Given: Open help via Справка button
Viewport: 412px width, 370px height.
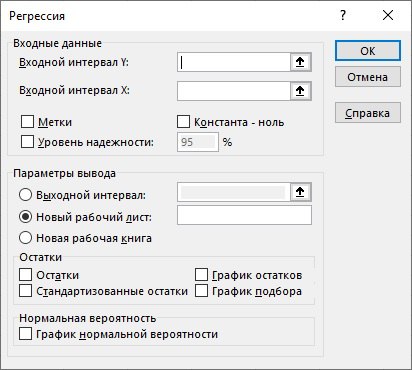Looking at the screenshot, I should (368, 113).
